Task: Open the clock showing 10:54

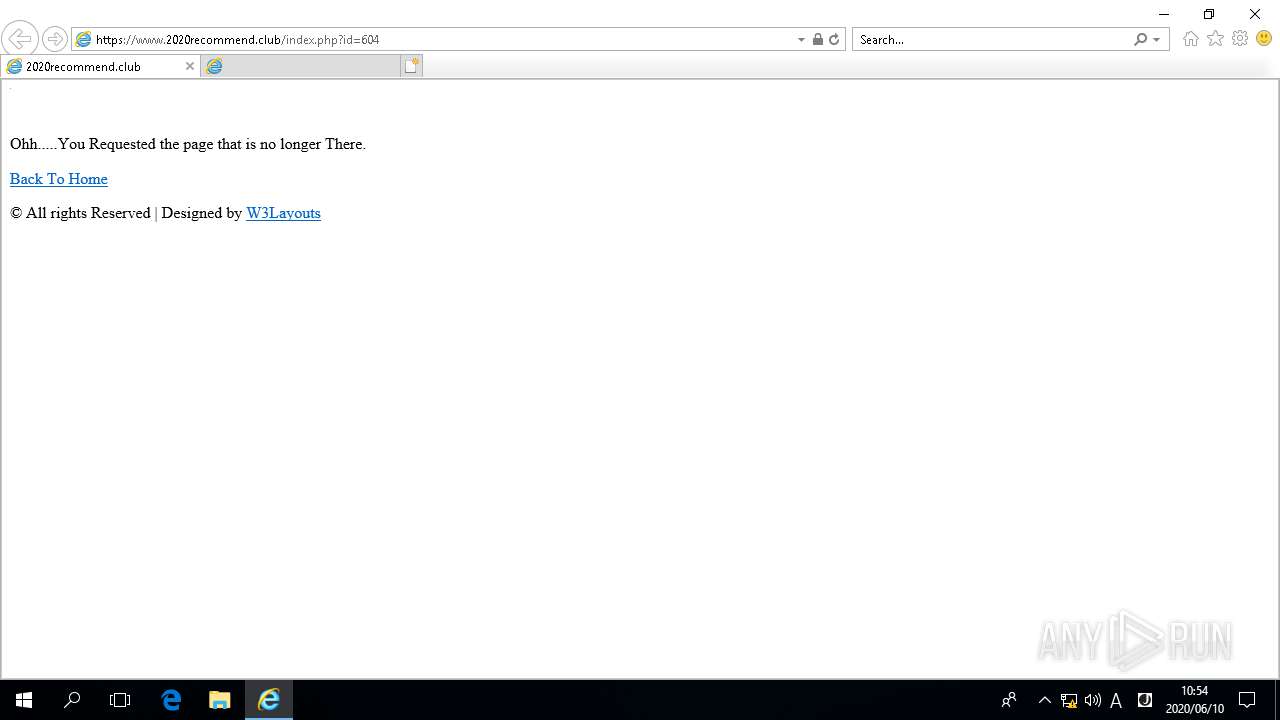Action: point(1195,700)
